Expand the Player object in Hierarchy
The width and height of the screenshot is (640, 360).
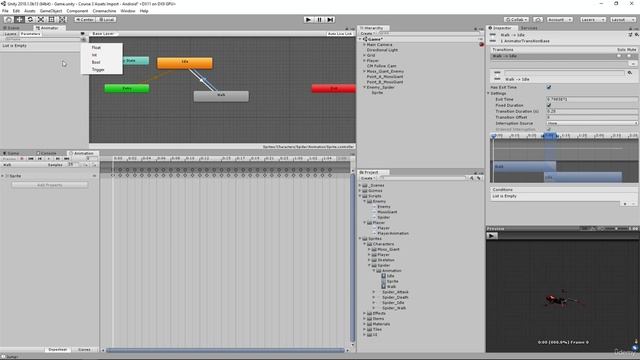point(364,60)
